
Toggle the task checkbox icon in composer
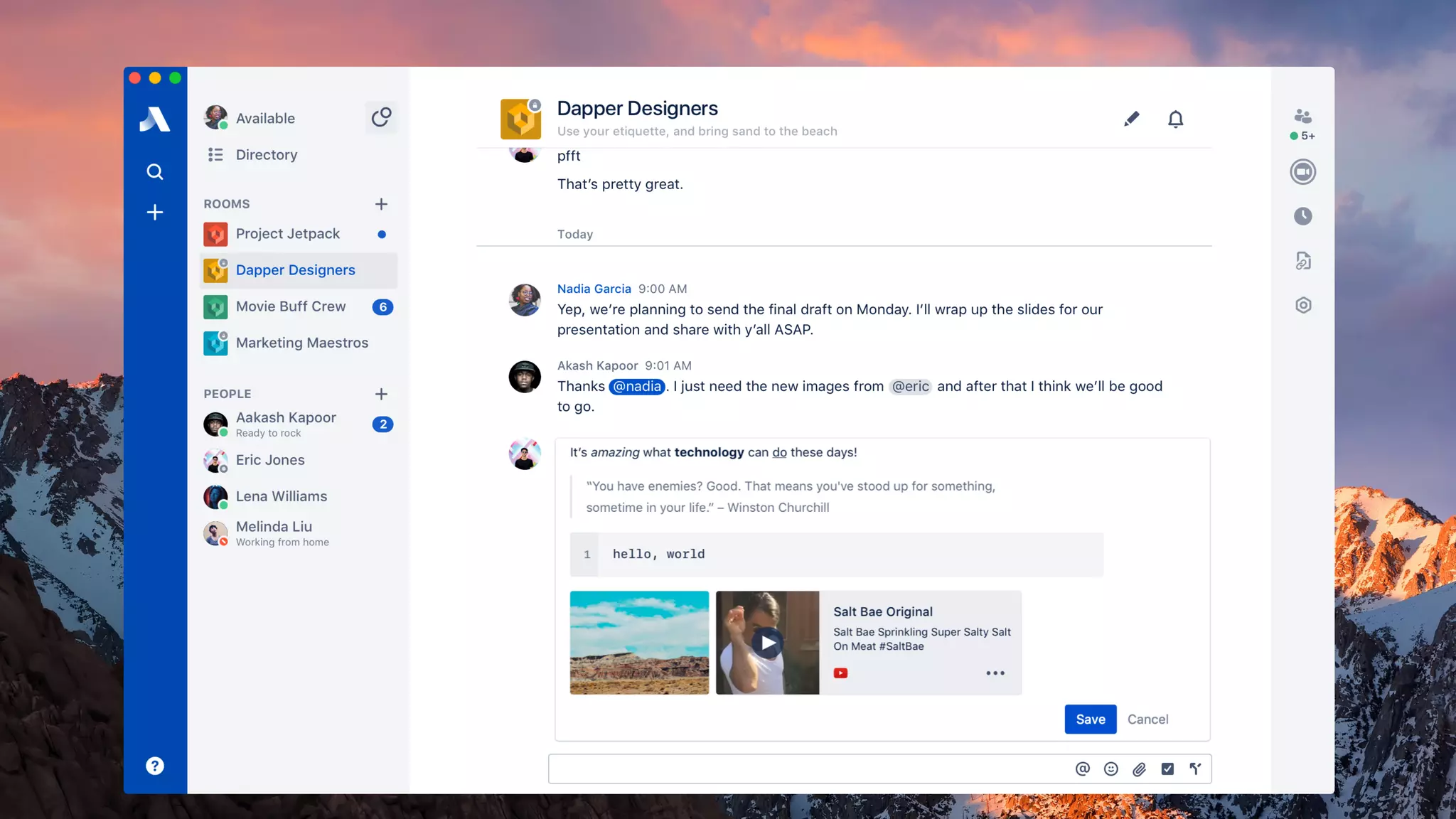(x=1167, y=769)
